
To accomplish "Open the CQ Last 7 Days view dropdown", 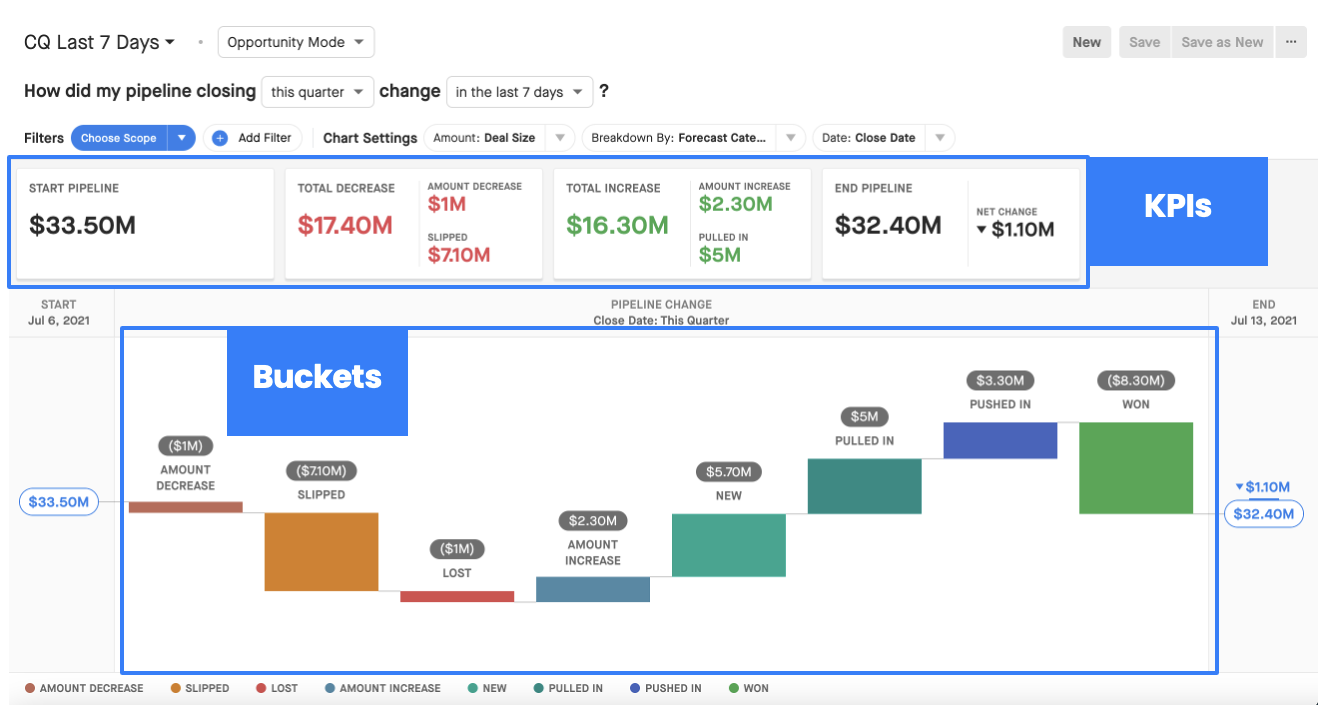I will 100,42.
